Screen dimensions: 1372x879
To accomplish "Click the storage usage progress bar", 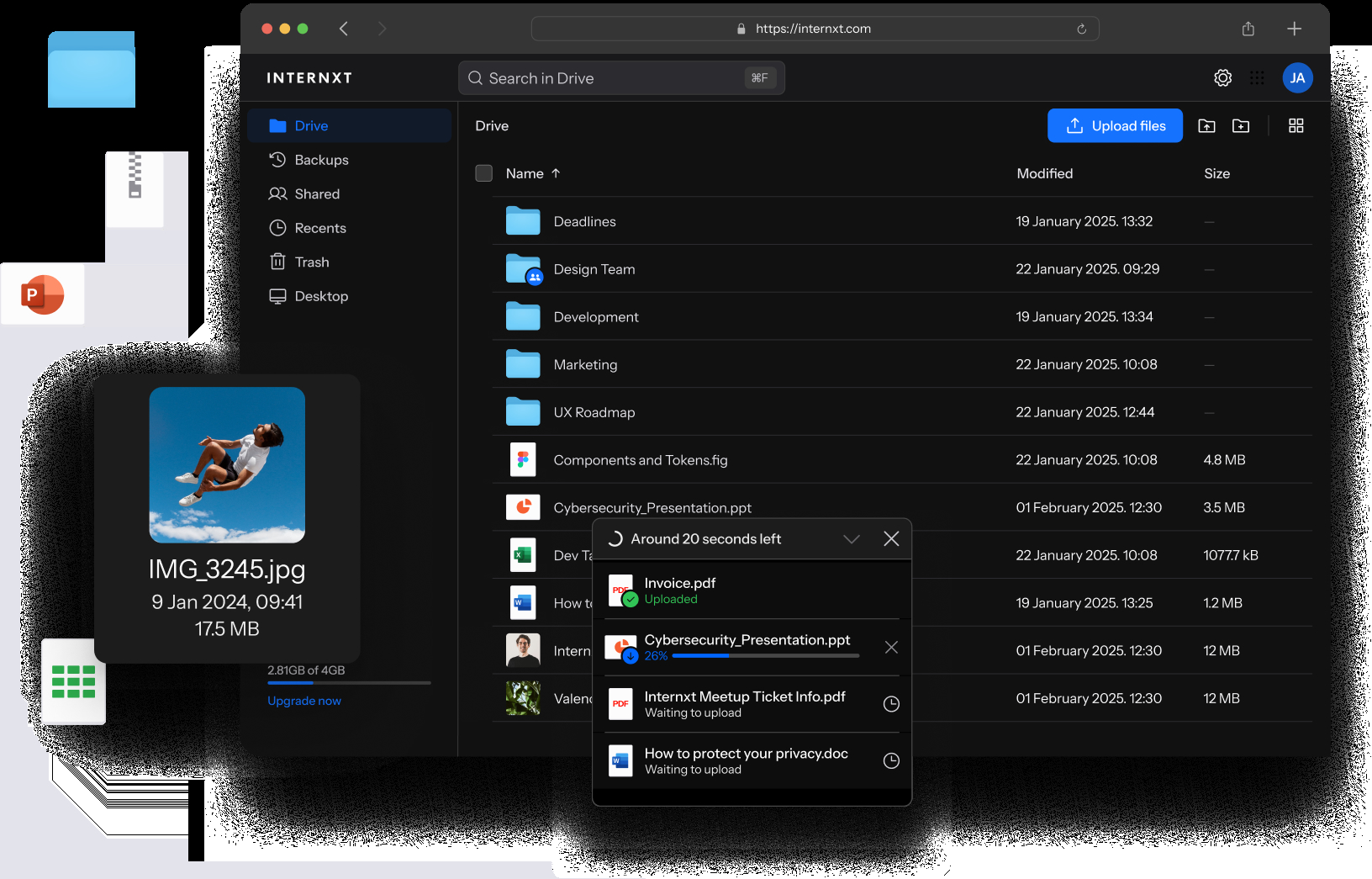I will pos(350,683).
